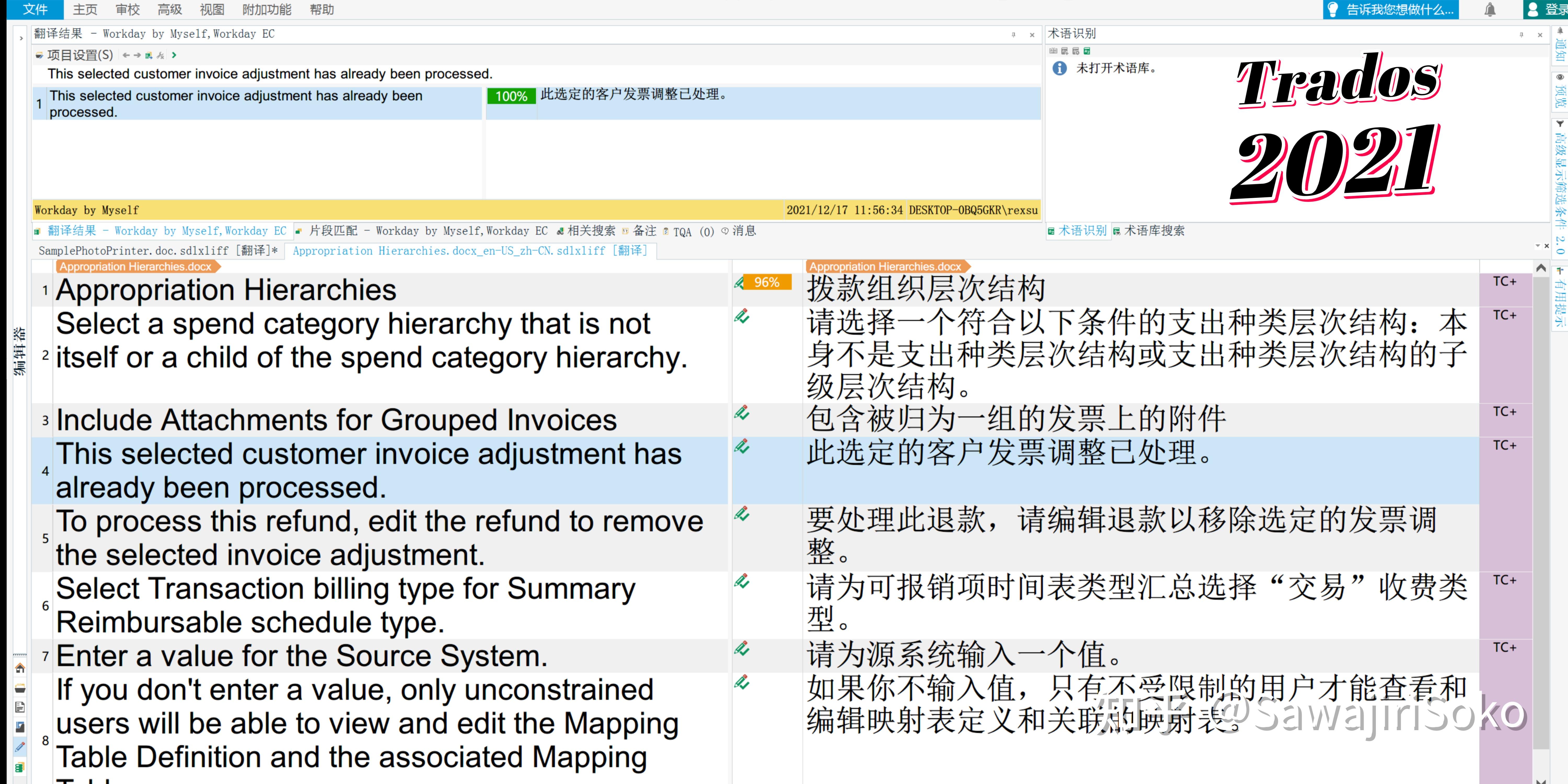Open the 审校 ribbon tab
Viewport: 1568px width, 784px height.
click(127, 10)
